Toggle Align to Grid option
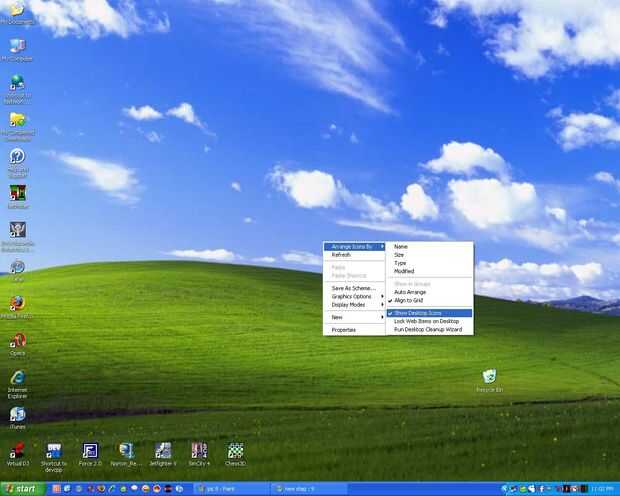The width and height of the screenshot is (620, 496). pos(429,301)
